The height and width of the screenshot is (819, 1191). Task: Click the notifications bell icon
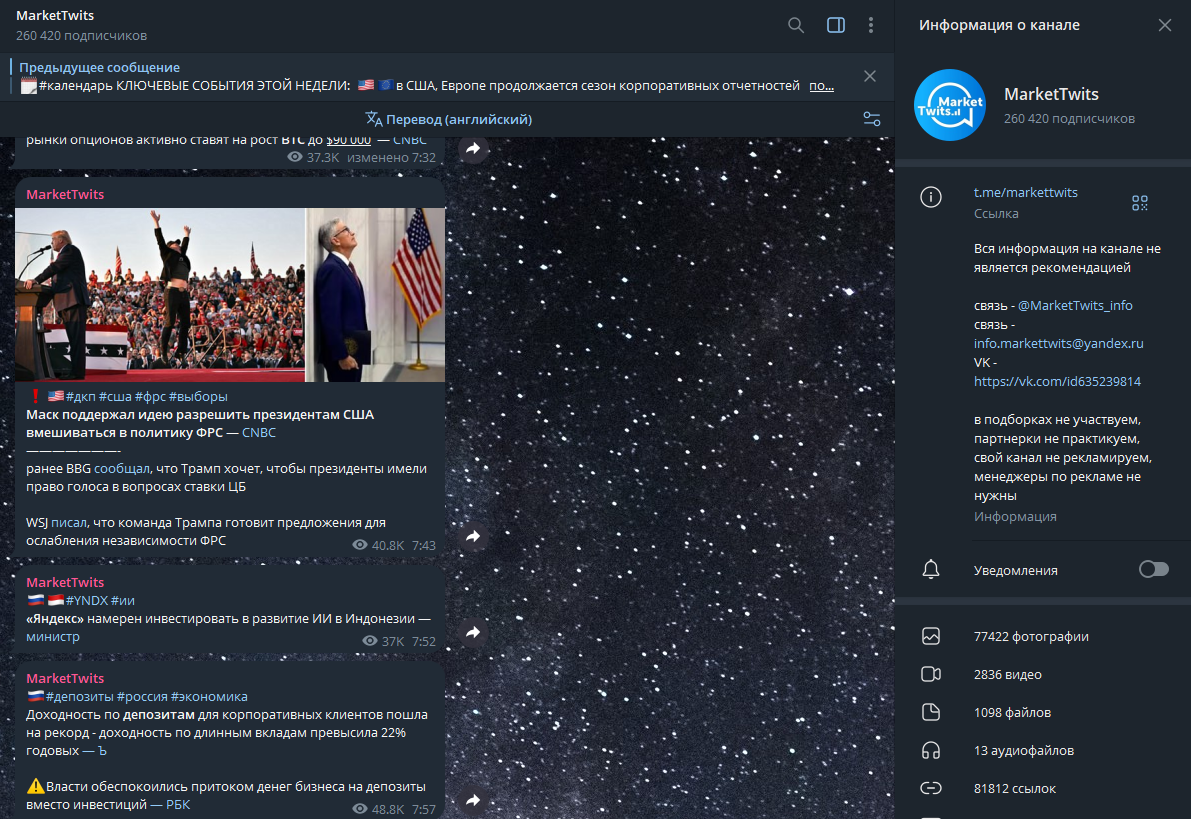(930, 570)
